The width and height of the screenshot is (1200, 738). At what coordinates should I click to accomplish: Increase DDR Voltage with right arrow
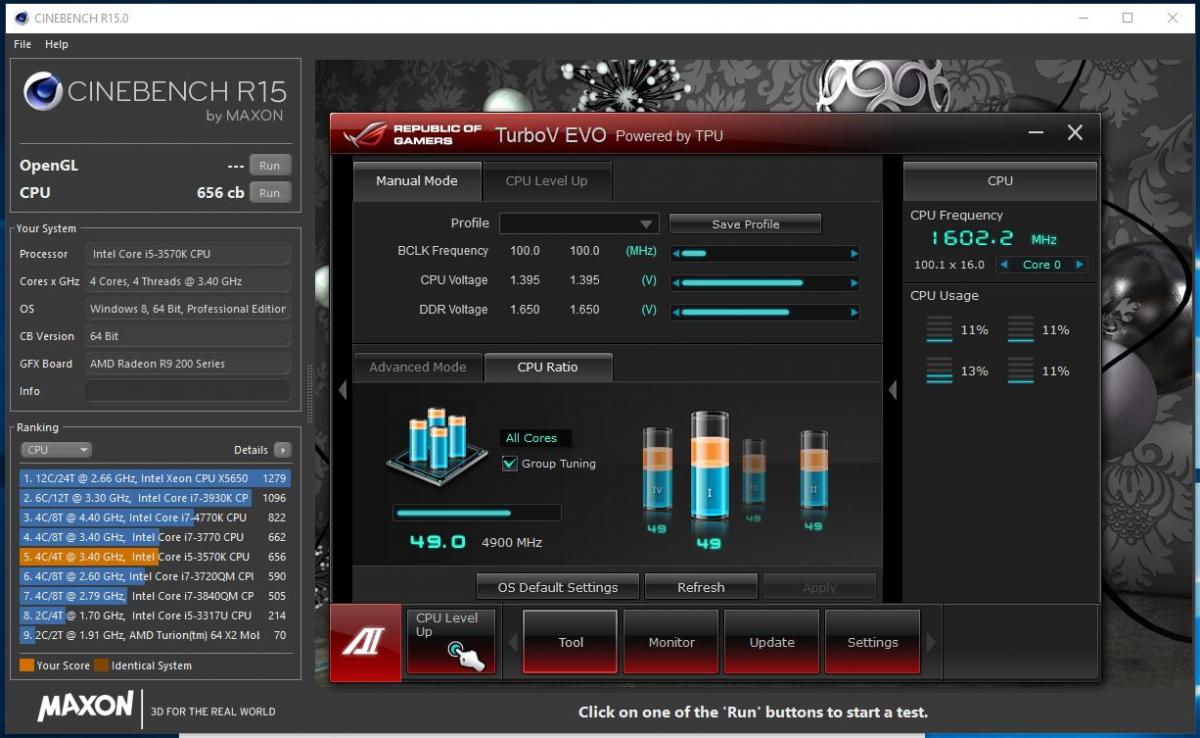pyautogui.click(x=853, y=312)
